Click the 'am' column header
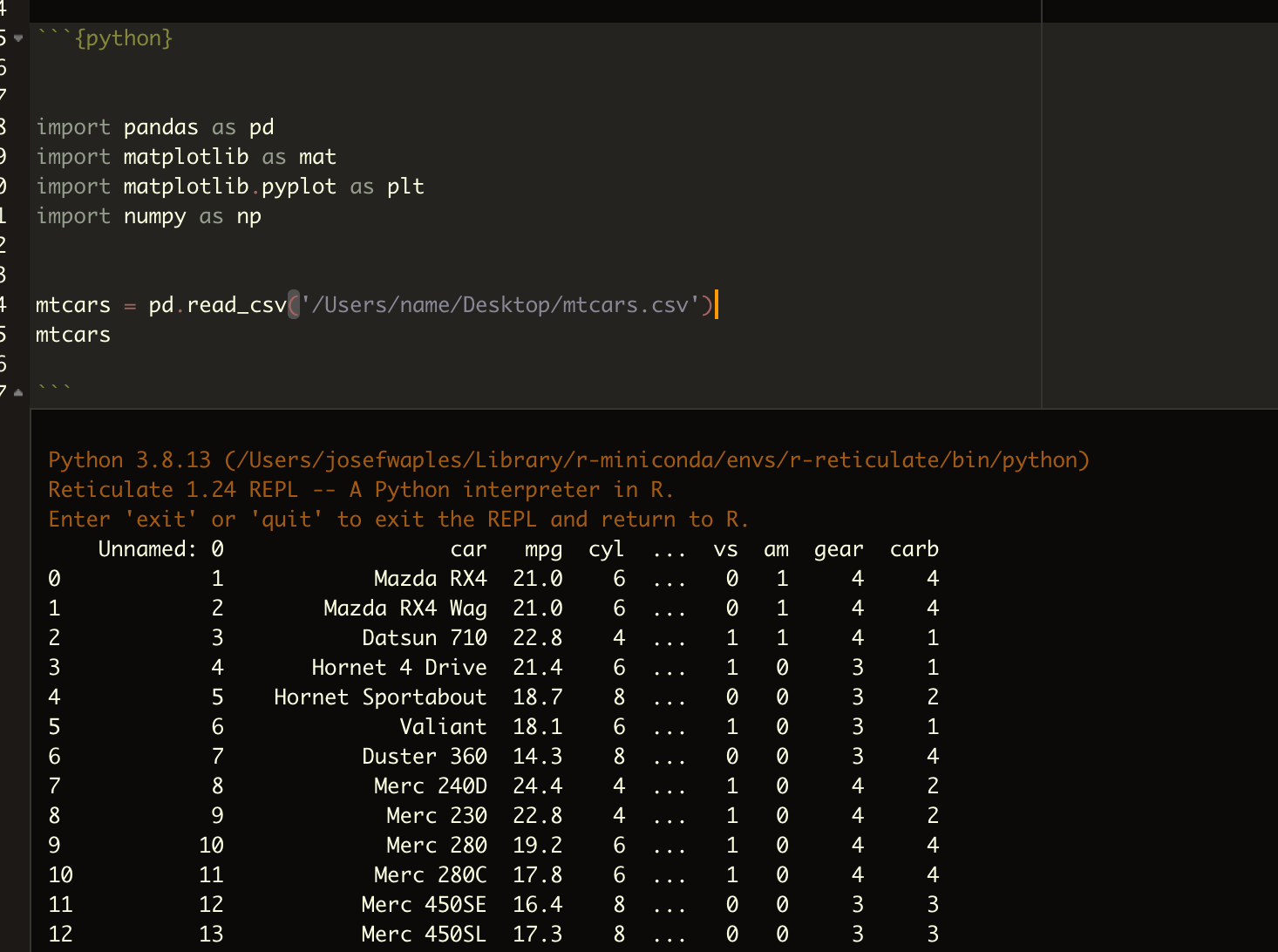The image size is (1278, 952). click(777, 550)
